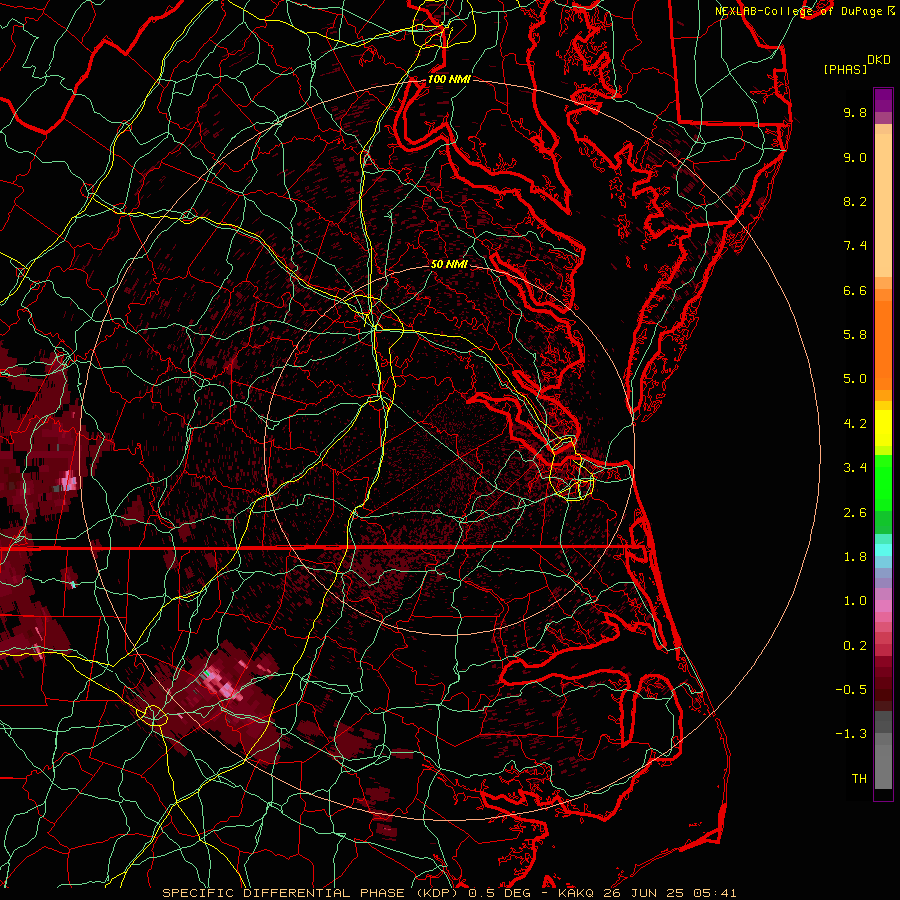The width and height of the screenshot is (900, 900).
Task: Click the 0.5 DEG elevation text
Action: coord(499,893)
